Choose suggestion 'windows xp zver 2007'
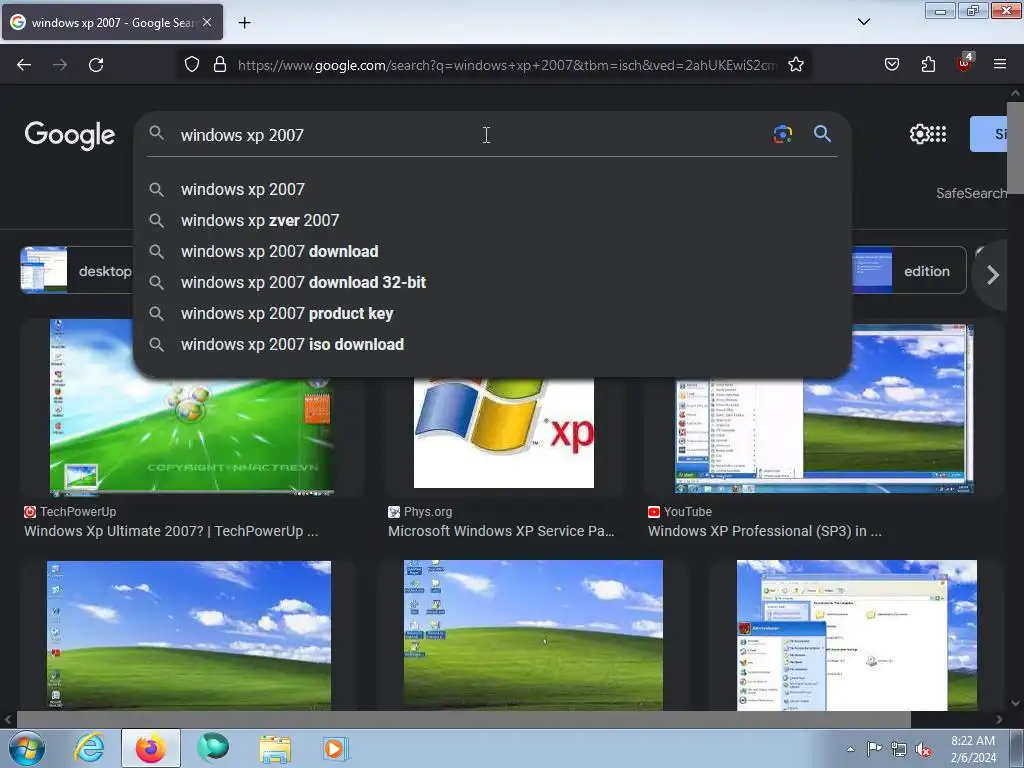 point(491,221)
